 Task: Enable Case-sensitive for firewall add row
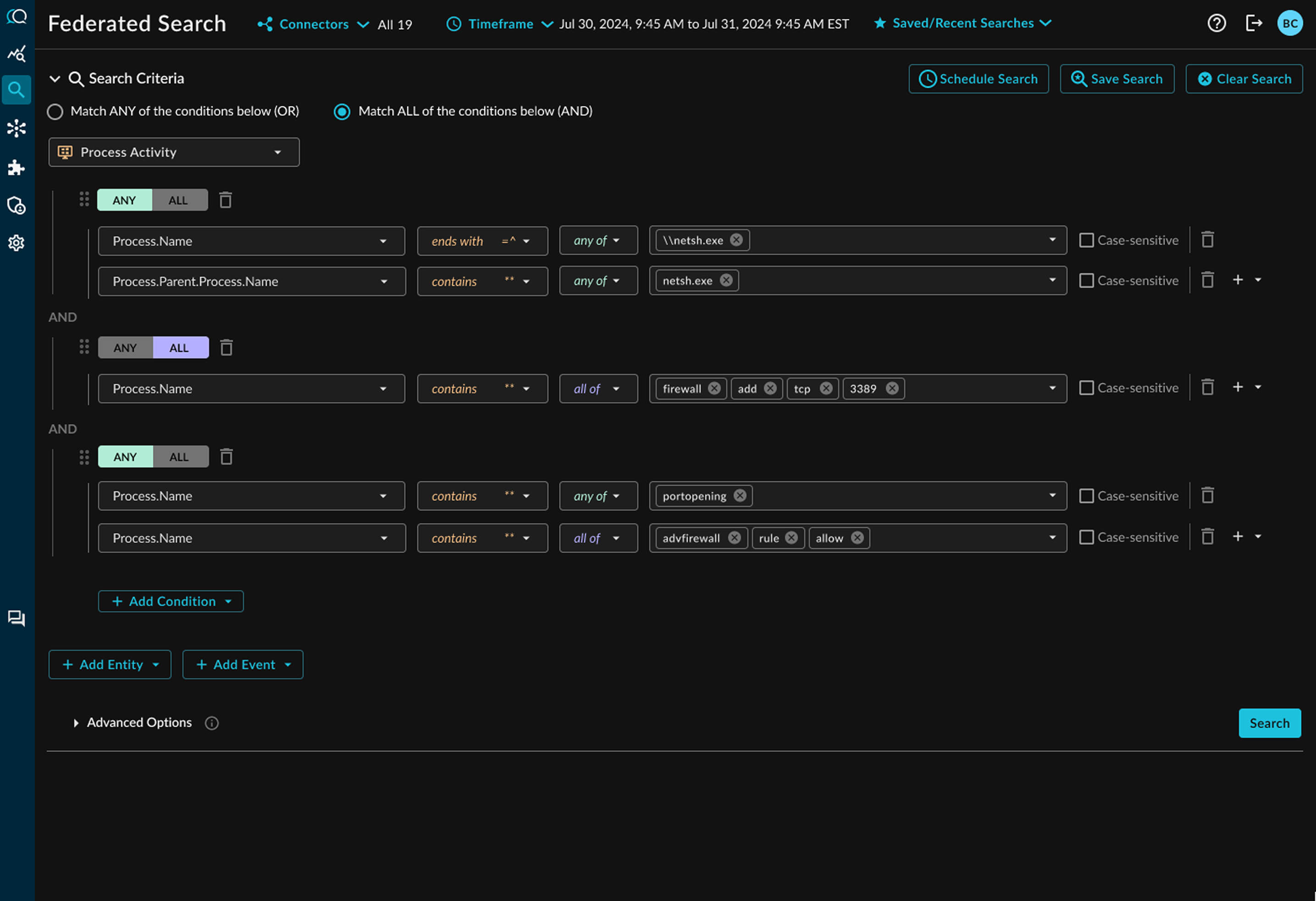pyautogui.click(x=1086, y=388)
